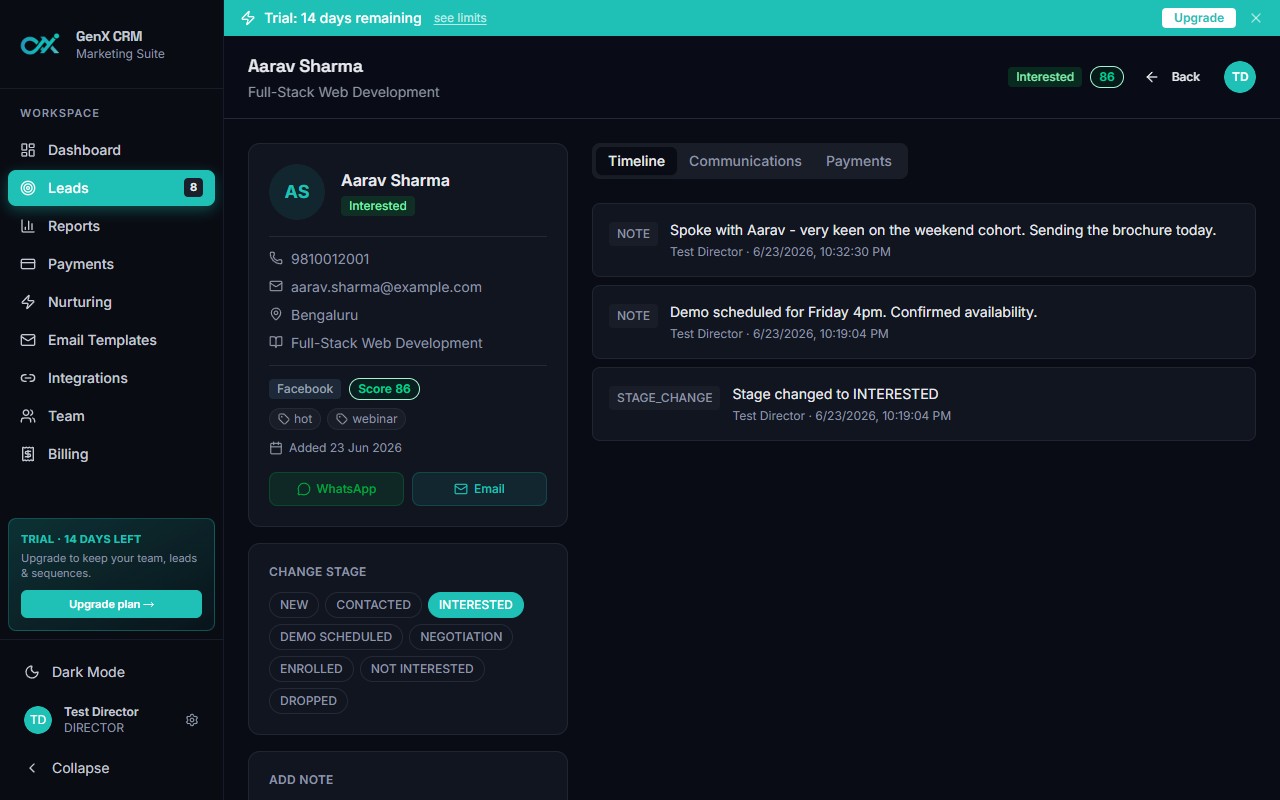Open the Dashboard sidebar item
This screenshot has height=800, width=1280.
tap(111, 150)
